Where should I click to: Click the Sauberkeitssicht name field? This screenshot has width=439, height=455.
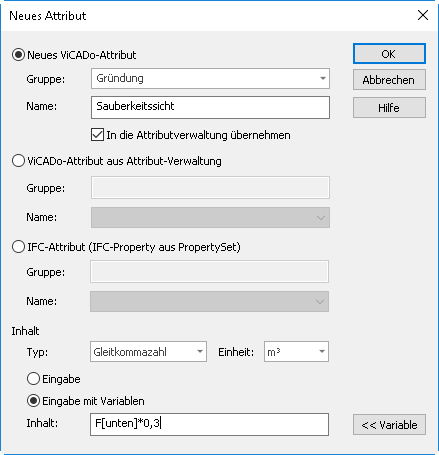pyautogui.click(x=210, y=107)
